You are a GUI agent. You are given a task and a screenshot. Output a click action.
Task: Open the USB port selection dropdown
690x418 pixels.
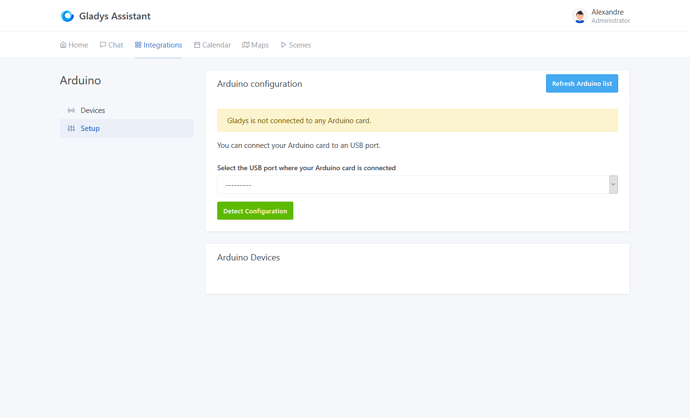point(417,185)
